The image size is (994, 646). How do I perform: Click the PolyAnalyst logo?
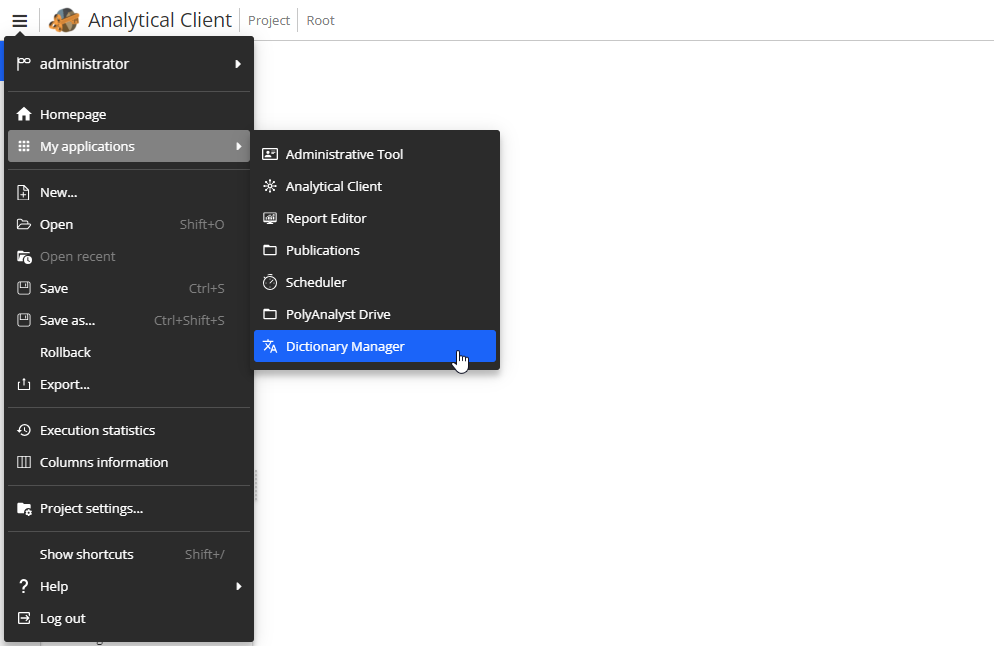[62, 19]
